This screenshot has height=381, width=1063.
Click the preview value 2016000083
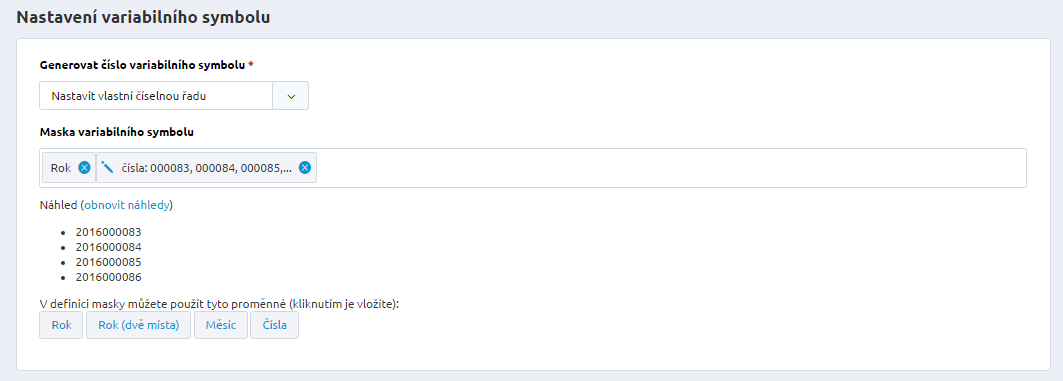108,232
